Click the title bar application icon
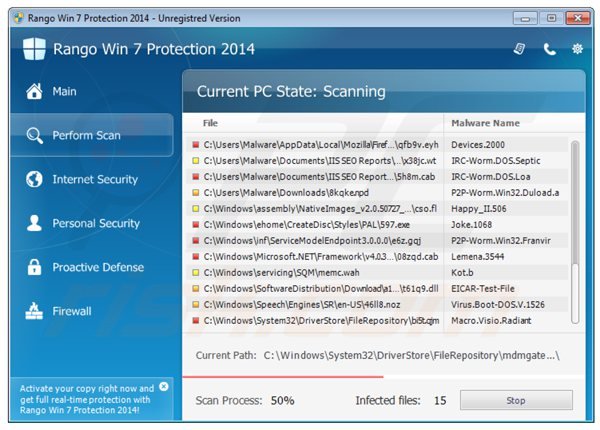Viewport: 600px width, 430px height. coord(18,18)
